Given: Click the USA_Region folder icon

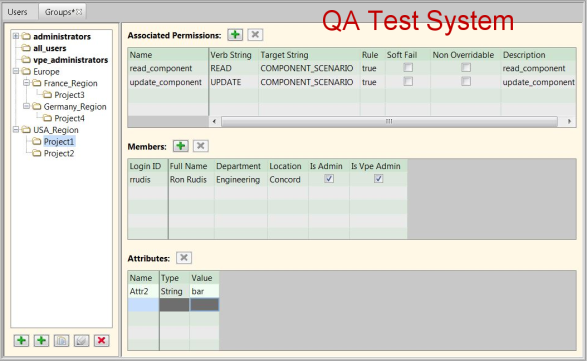Looking at the screenshot, I should coord(26,130).
